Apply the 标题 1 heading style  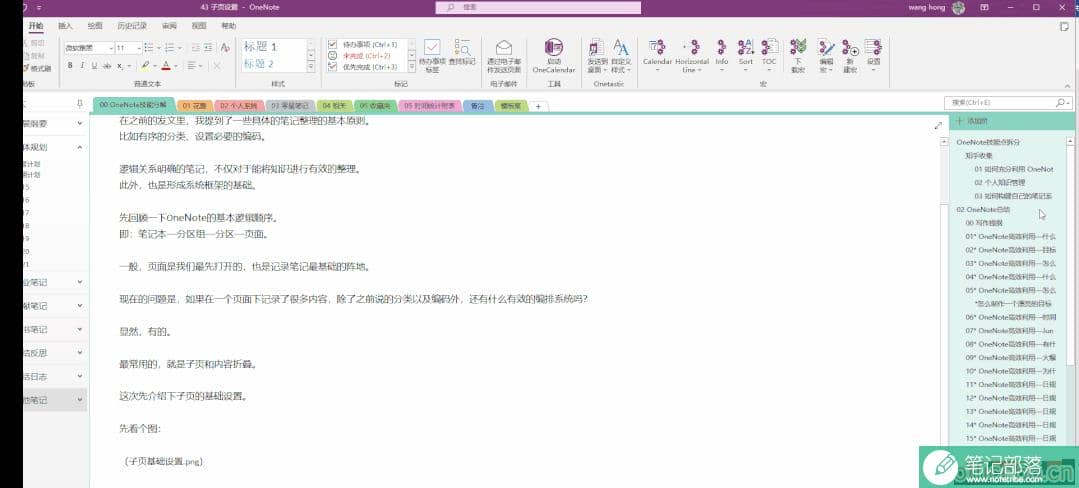pyautogui.click(x=260, y=47)
